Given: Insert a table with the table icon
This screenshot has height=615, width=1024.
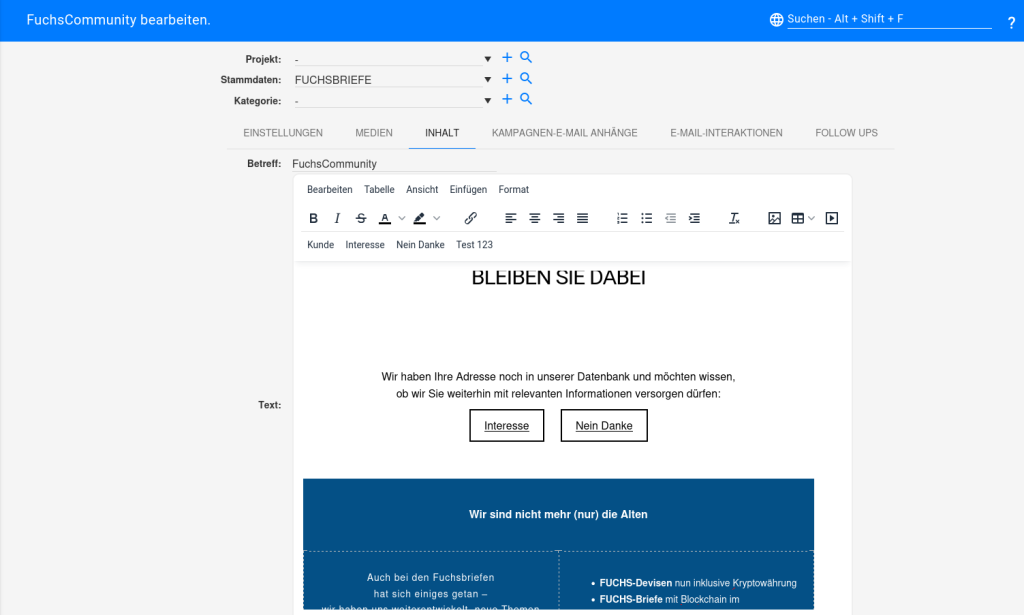Looking at the screenshot, I should (797, 218).
